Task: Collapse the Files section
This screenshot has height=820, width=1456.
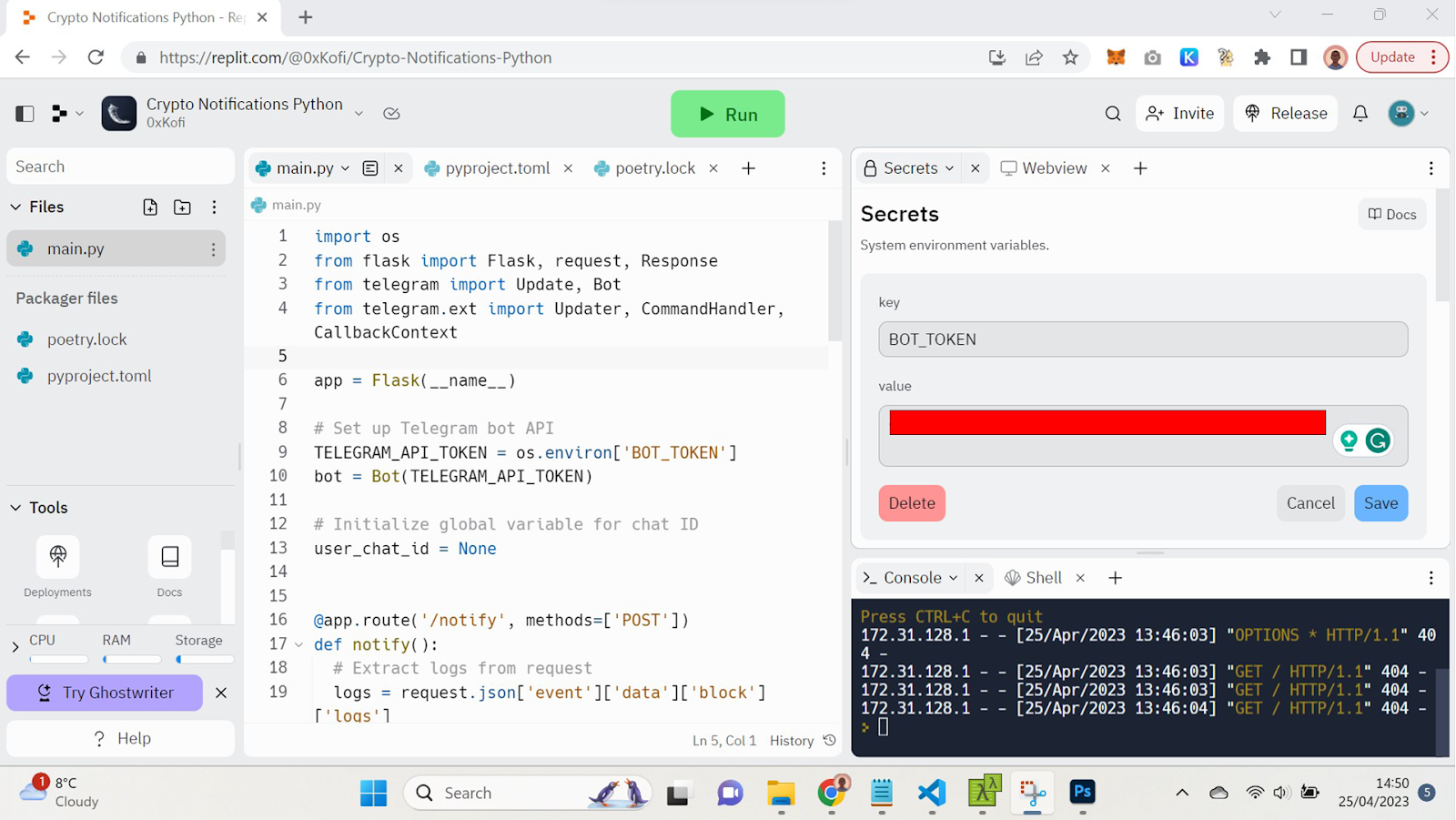Action: (15, 208)
